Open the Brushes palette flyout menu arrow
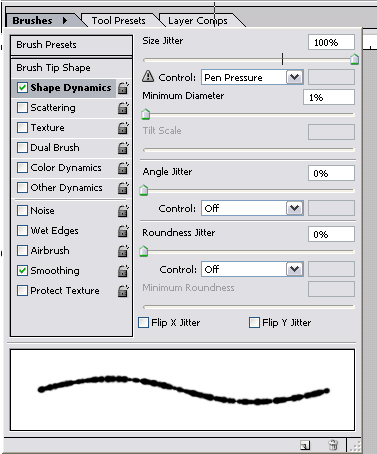 tap(65, 21)
